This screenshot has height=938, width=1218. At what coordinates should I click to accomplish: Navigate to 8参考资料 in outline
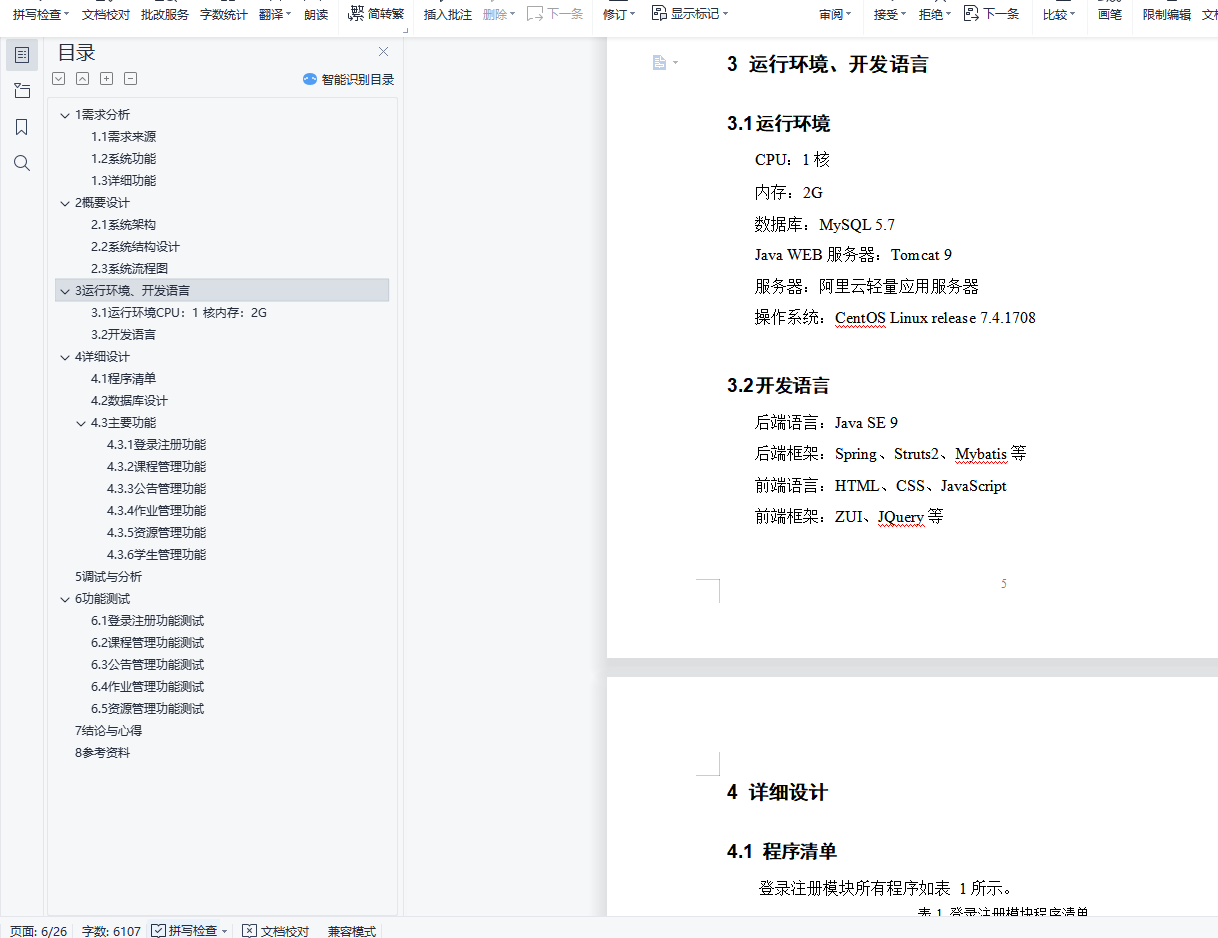(102, 753)
